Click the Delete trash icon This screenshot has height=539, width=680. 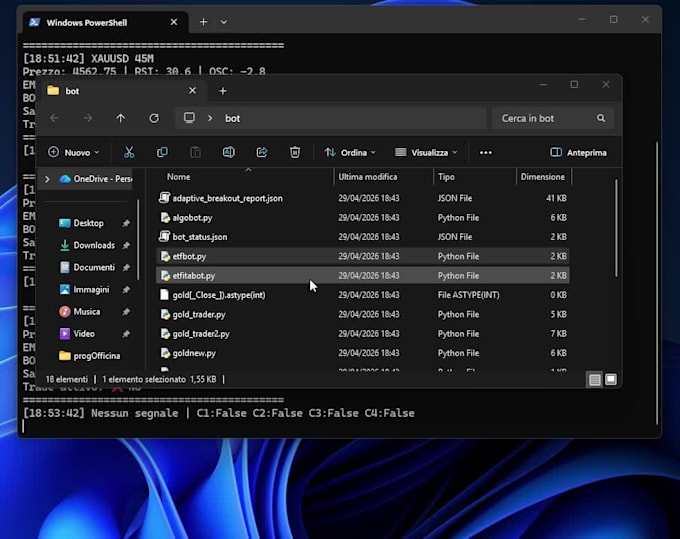295,152
